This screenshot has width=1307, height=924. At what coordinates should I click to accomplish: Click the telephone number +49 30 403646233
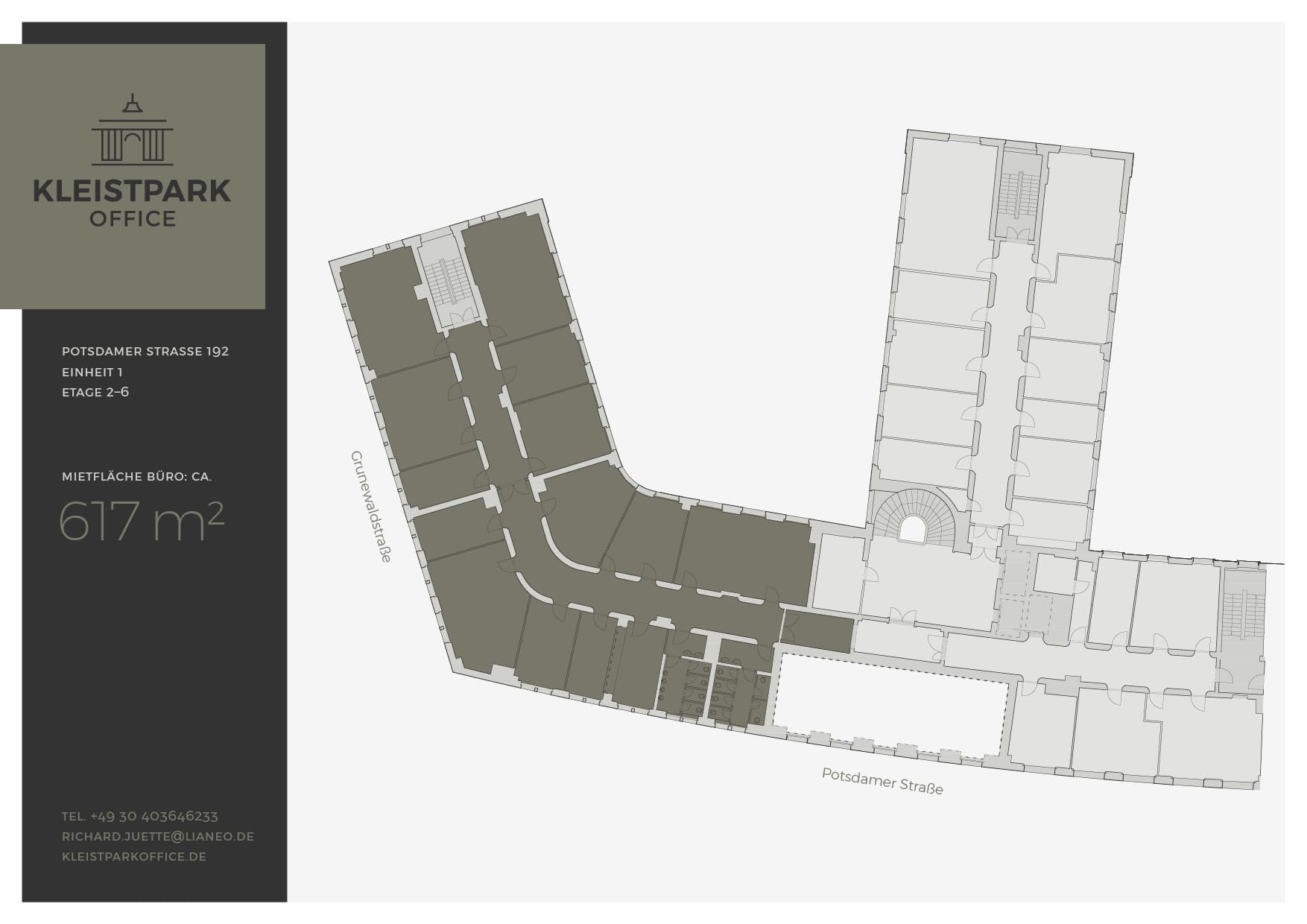click(x=140, y=816)
